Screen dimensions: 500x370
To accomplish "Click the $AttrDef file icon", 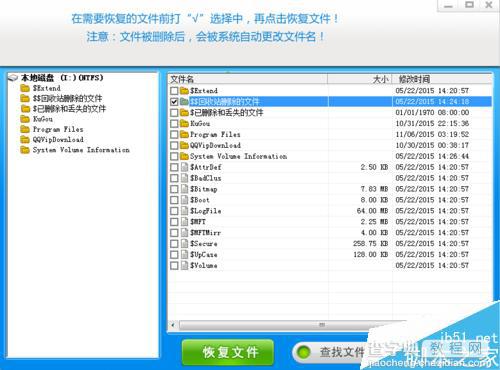I will coord(184,167).
